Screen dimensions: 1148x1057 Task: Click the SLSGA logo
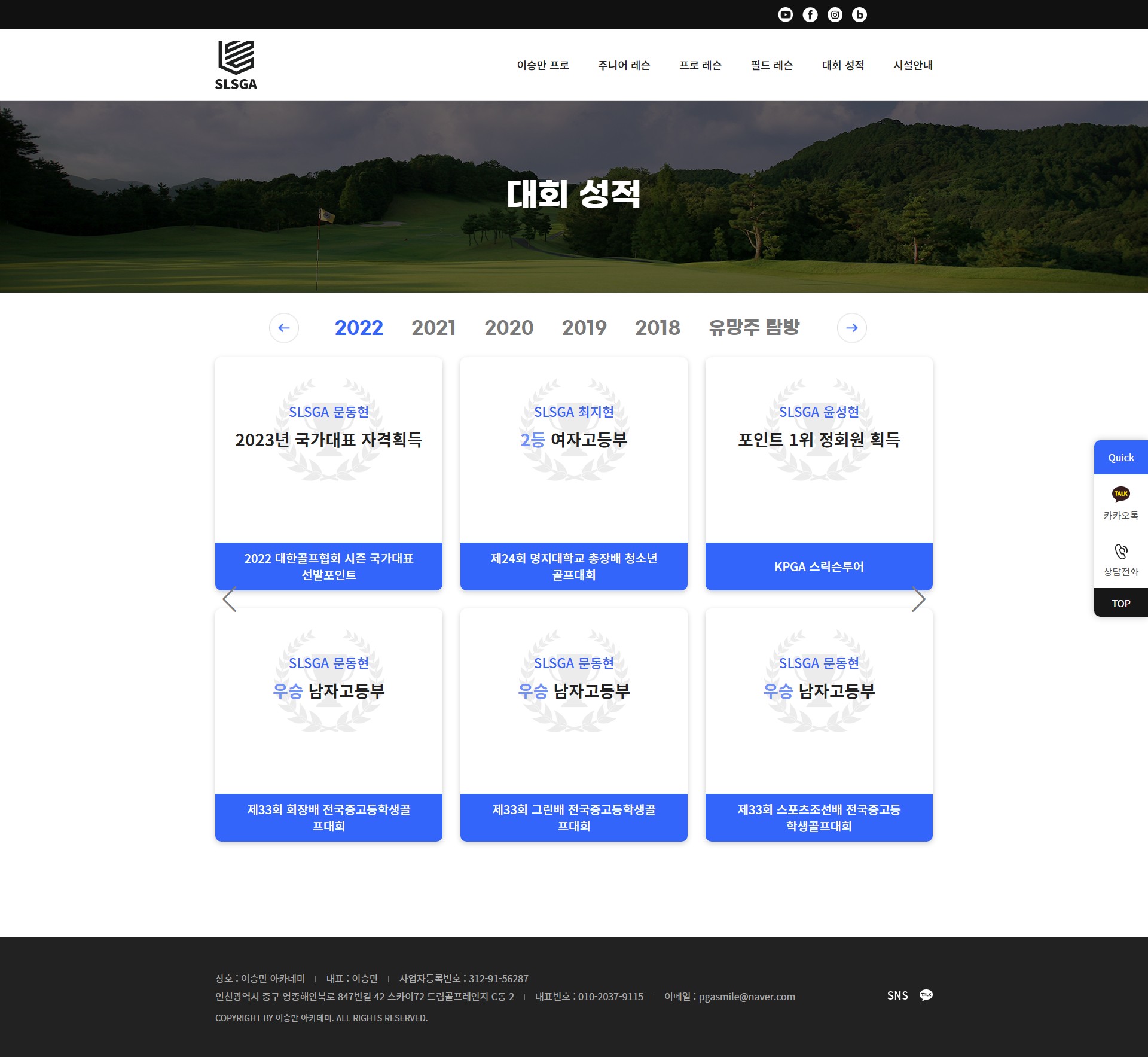236,65
